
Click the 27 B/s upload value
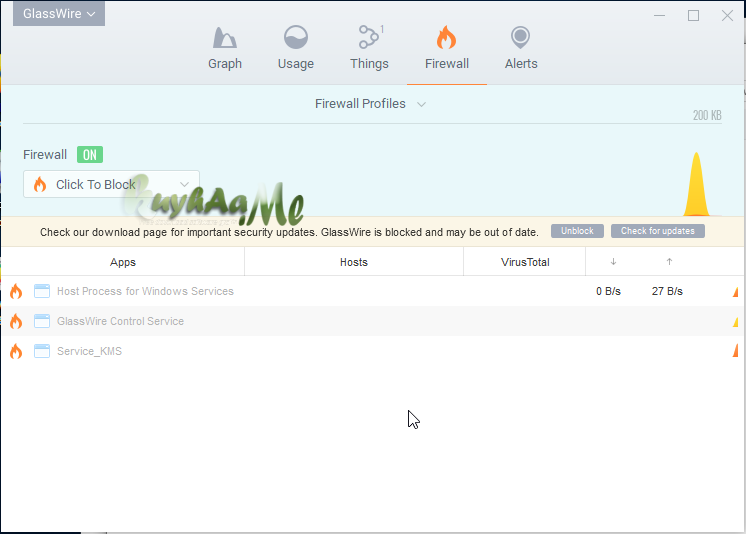coord(667,291)
